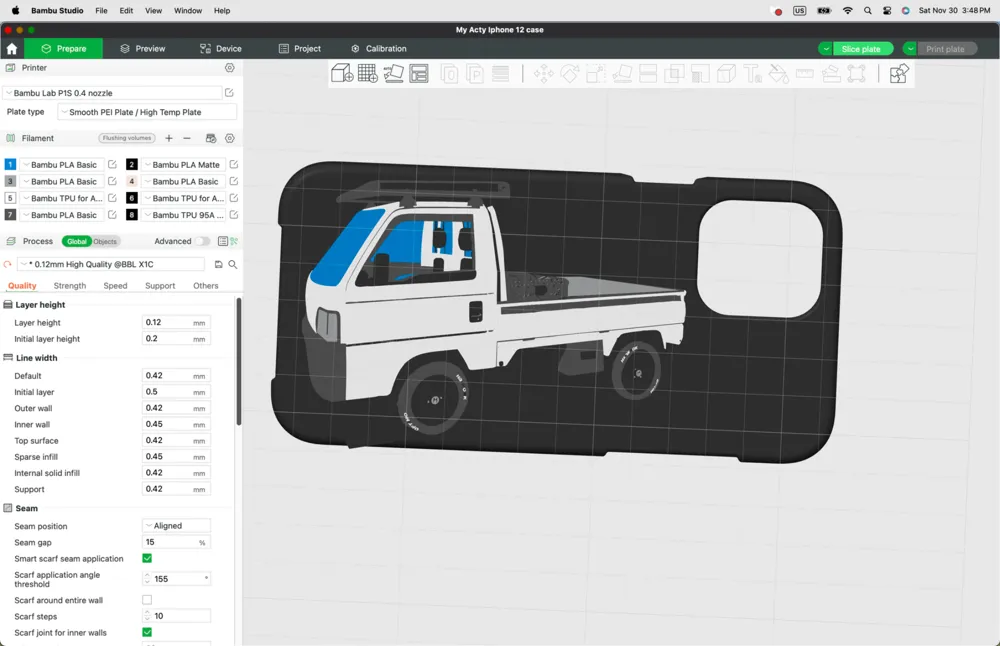Select the Rotate tool in toolbar
Image resolution: width=1000 pixels, height=646 pixels.
point(570,74)
